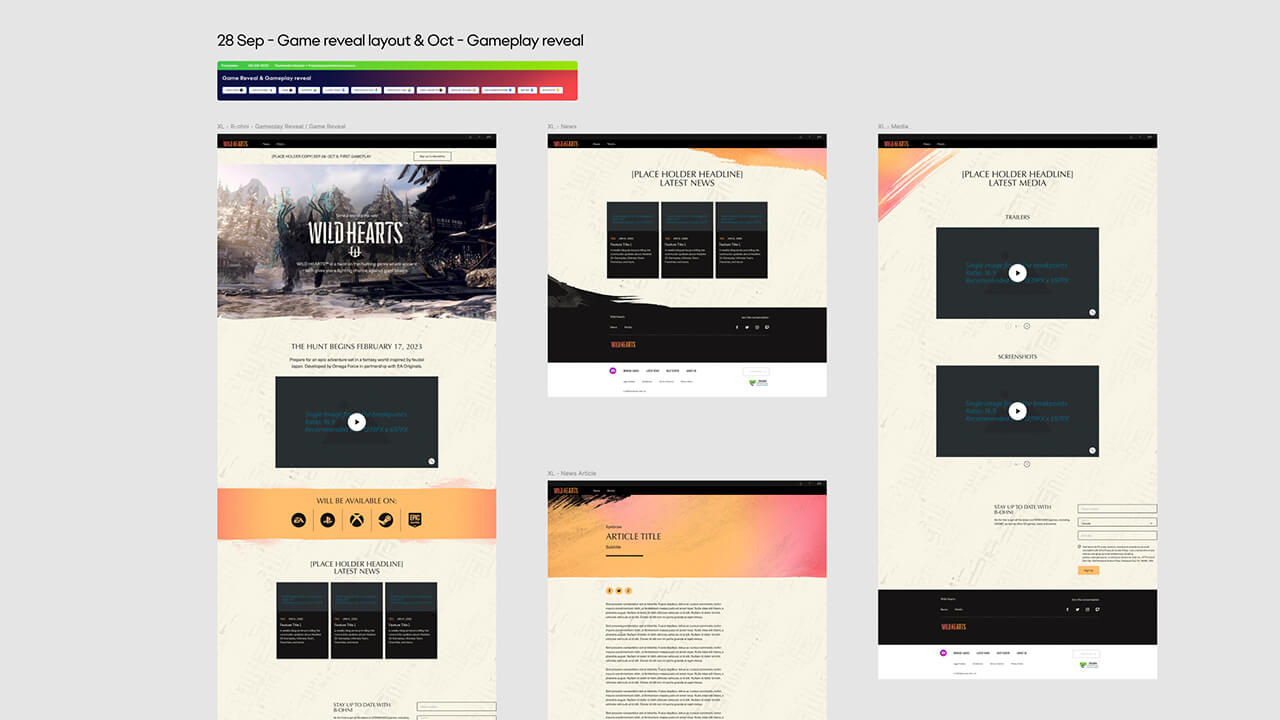The image size is (1280, 720).
Task: Select the Gameplay Reveal / Game Reveal frame label
Action: (x=281, y=127)
